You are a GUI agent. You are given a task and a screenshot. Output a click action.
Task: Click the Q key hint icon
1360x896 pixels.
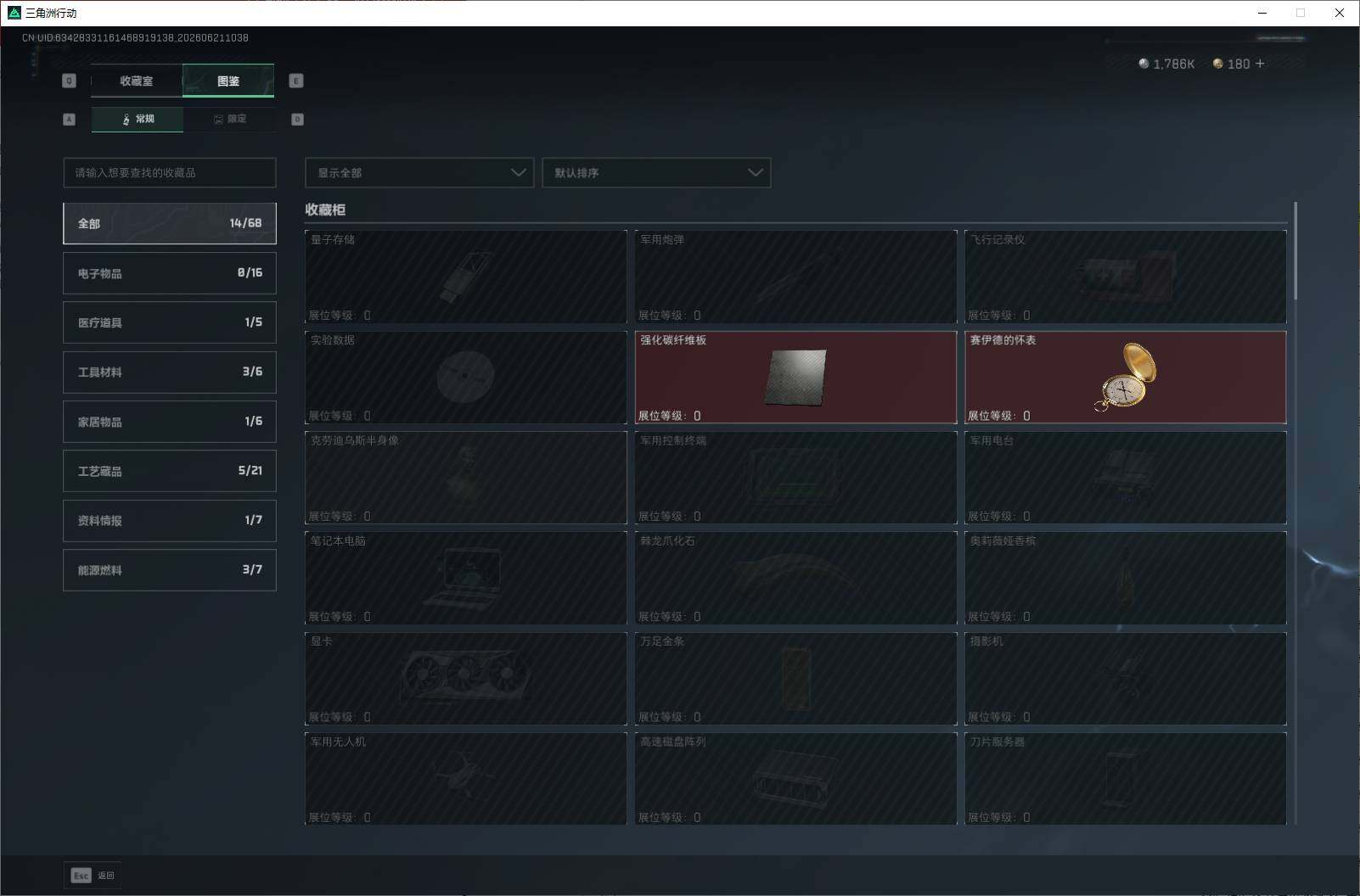click(x=70, y=81)
